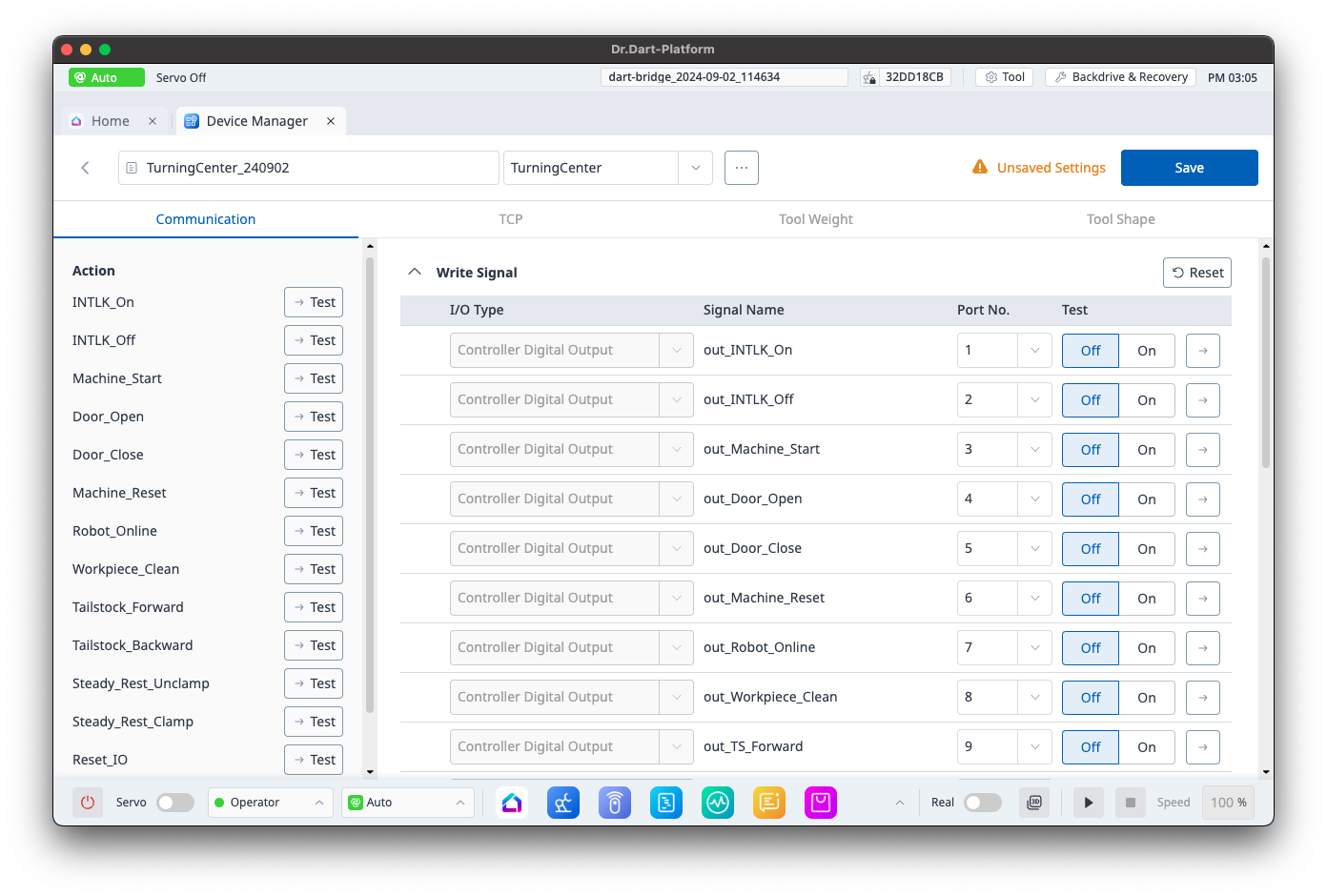
Task: Open the blue robot arm module icon
Action: coord(563,803)
